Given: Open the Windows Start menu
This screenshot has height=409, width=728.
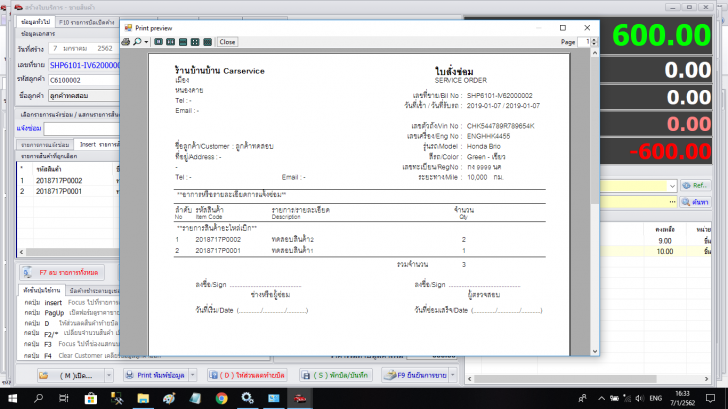Looking at the screenshot, I should (x=13, y=398).
